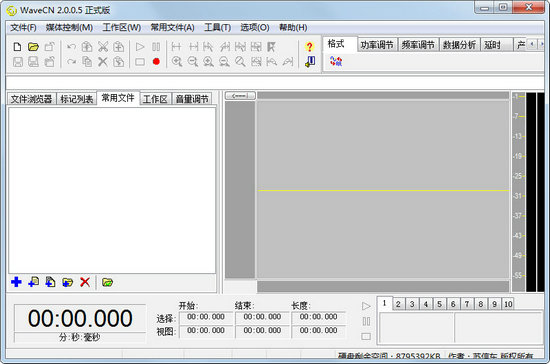Start playback with top toolbar play triangle
The width and height of the screenshot is (550, 364).
coord(140,47)
